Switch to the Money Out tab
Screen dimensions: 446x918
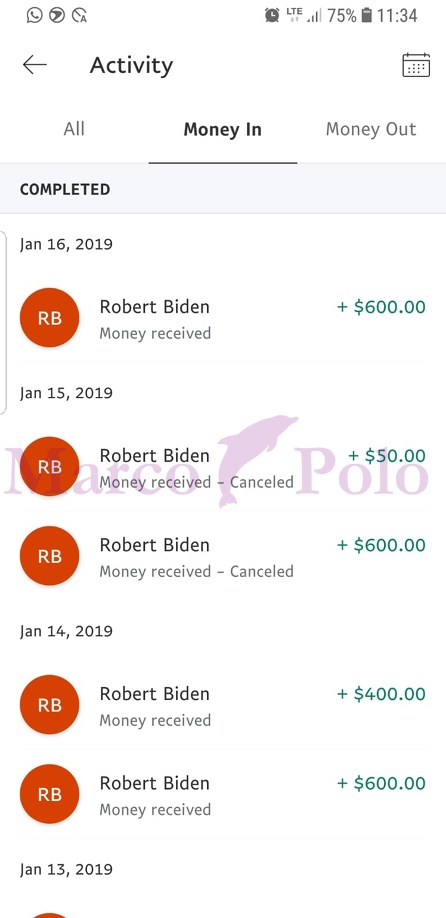[371, 129]
